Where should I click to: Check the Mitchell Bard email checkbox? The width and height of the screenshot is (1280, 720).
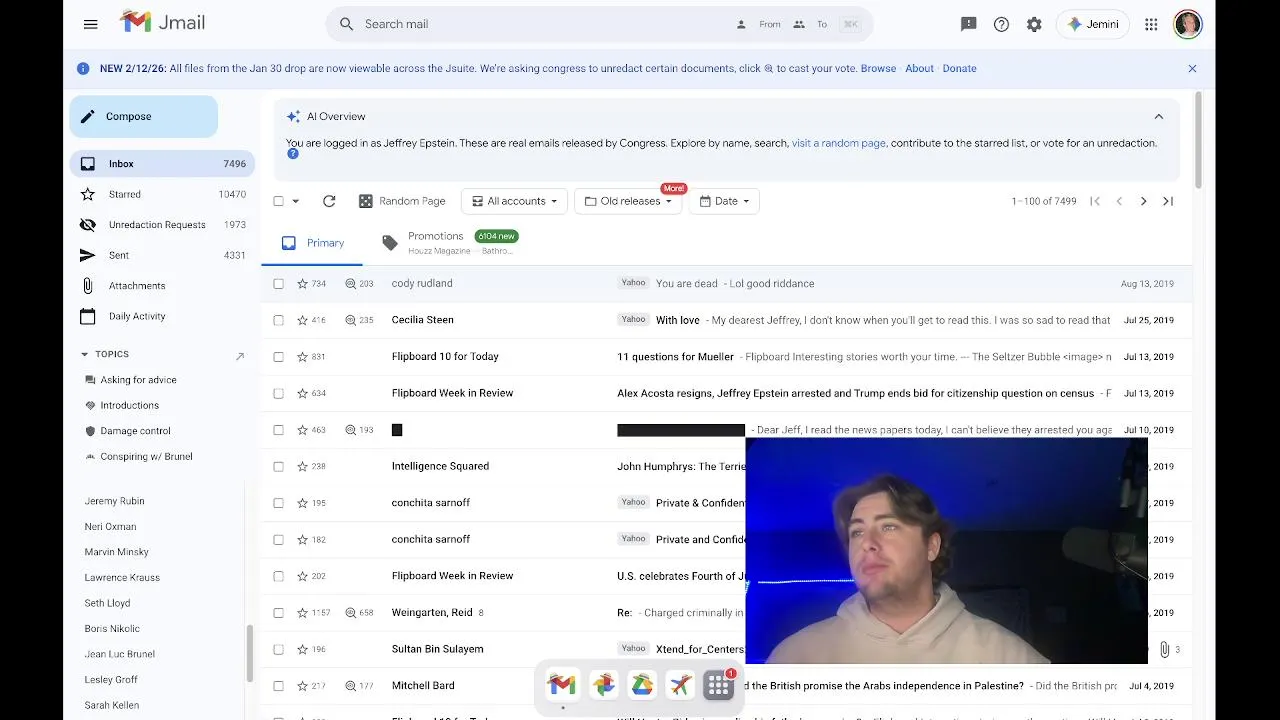279,686
